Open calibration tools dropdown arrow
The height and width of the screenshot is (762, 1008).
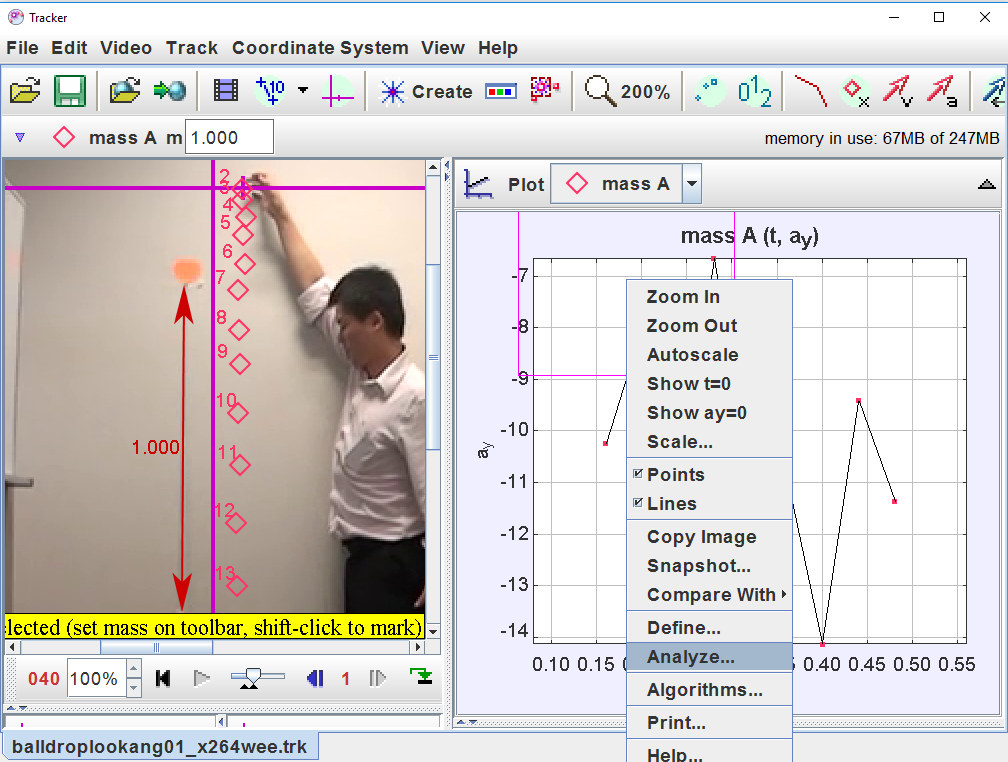click(x=303, y=91)
